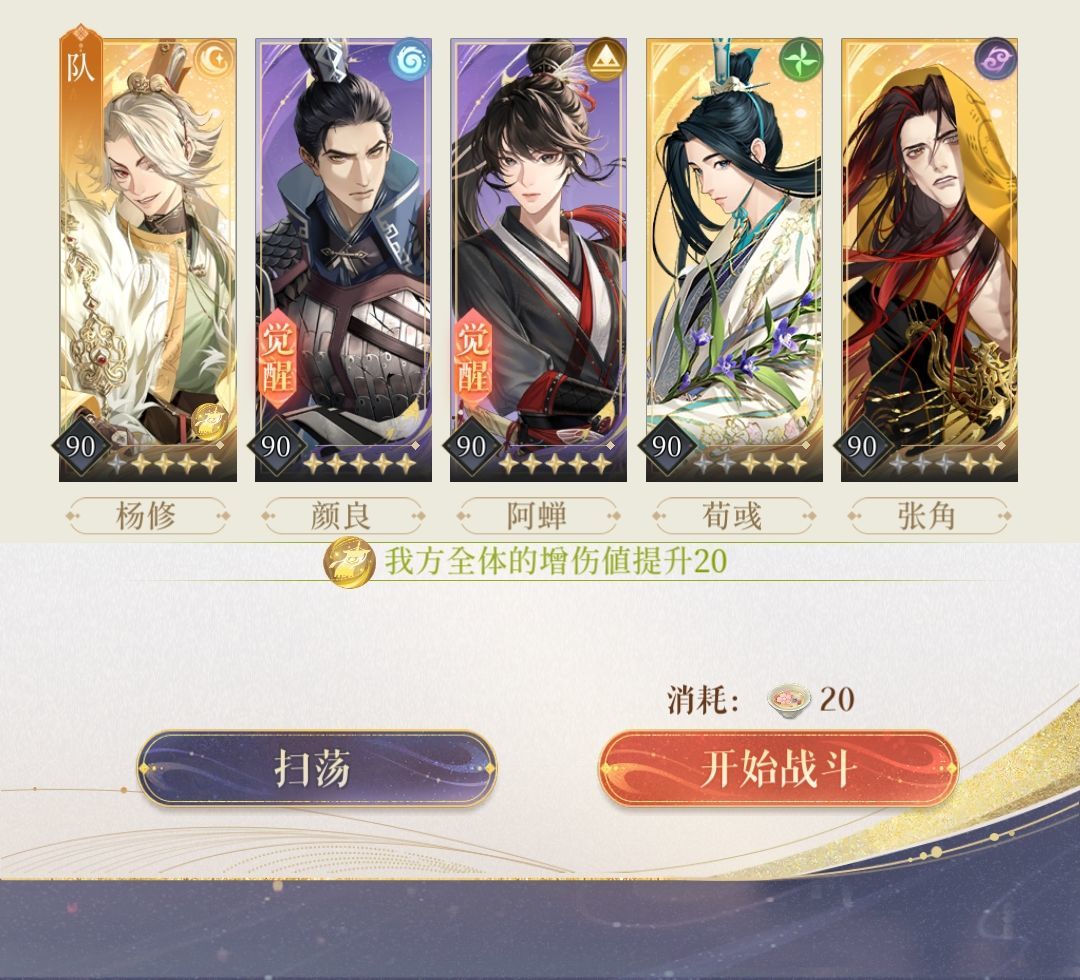This screenshot has height=980, width=1080.
Task: Click the 杨修 name label
Action: click(x=147, y=516)
